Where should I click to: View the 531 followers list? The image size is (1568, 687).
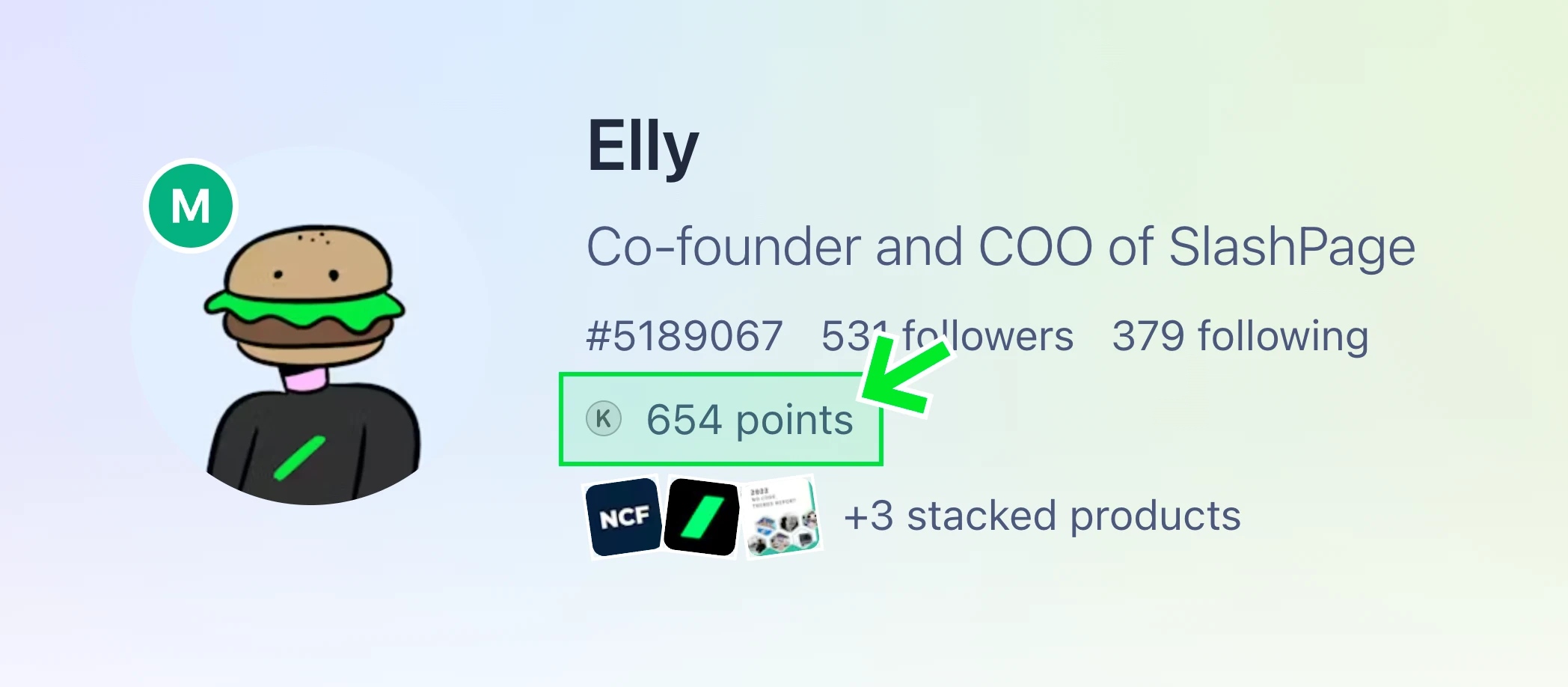[x=947, y=335]
